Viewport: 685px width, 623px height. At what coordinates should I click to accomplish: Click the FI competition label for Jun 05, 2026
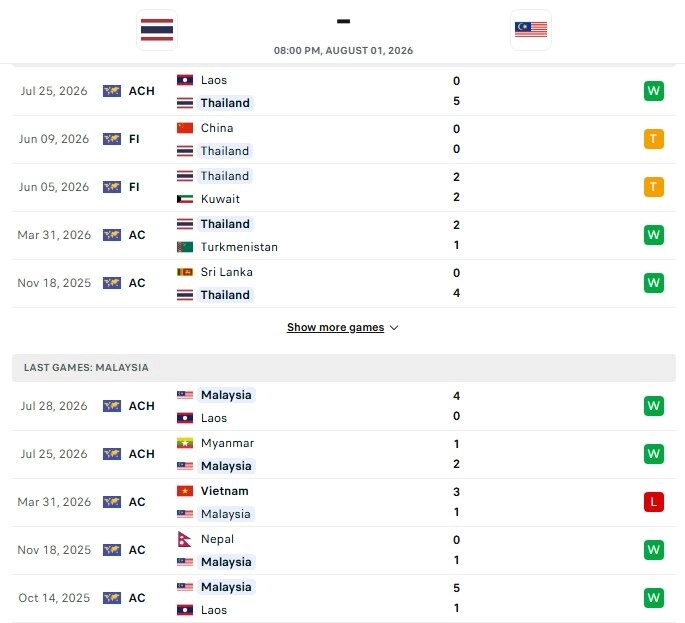pos(134,187)
